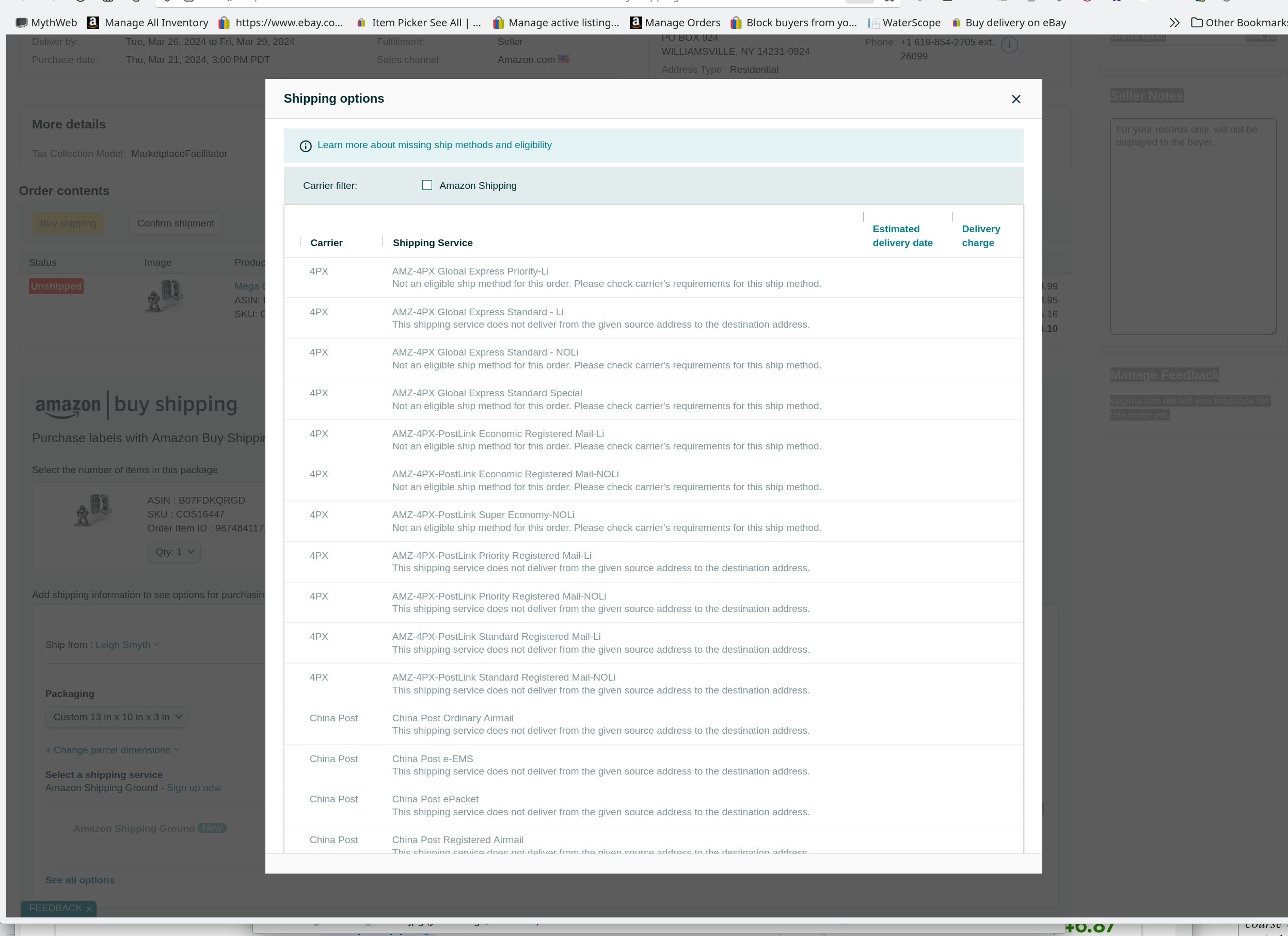Open Manage Orders bookmark
The height and width of the screenshot is (936, 1288).
pos(675,23)
